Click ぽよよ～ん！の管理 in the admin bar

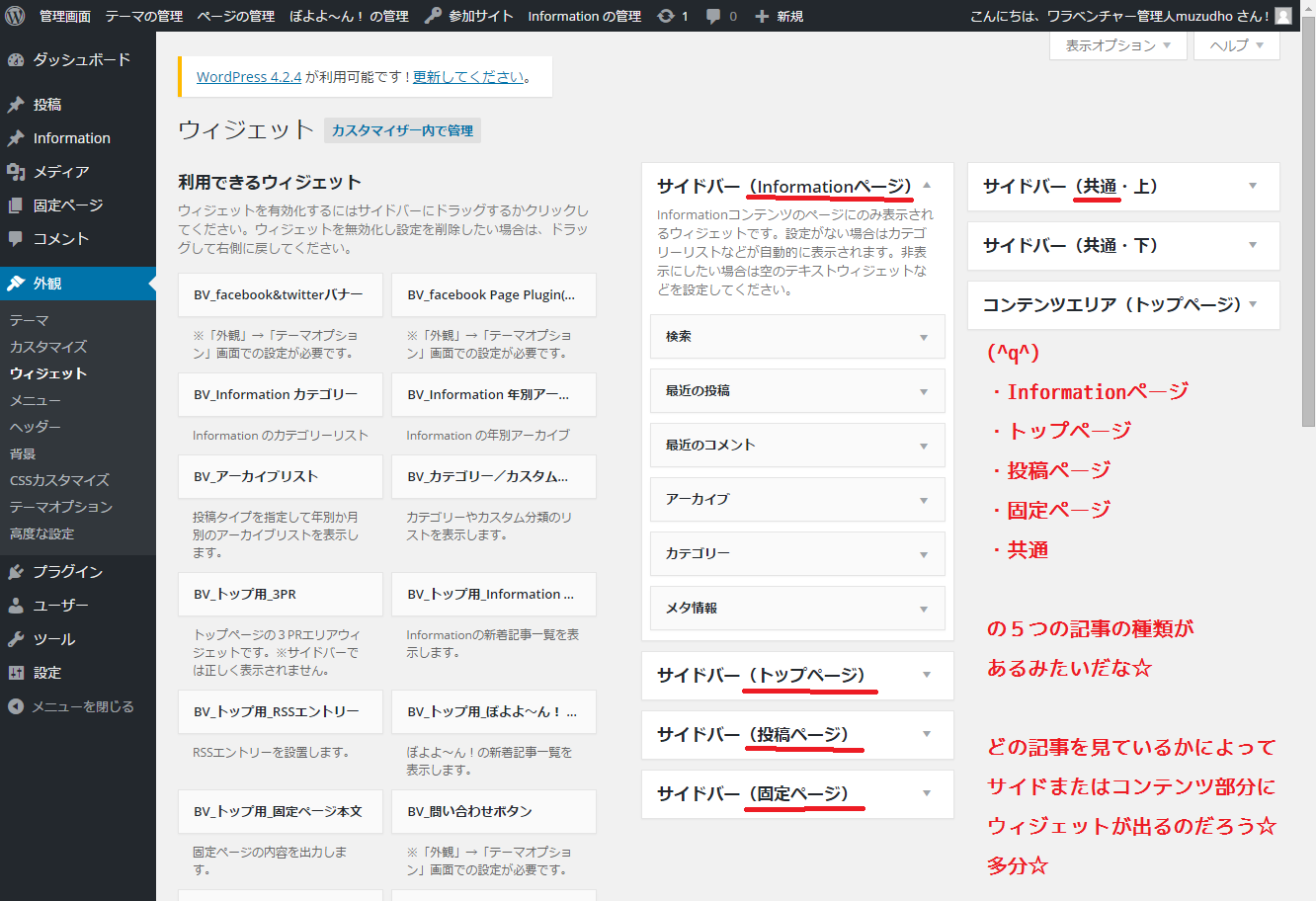[349, 16]
